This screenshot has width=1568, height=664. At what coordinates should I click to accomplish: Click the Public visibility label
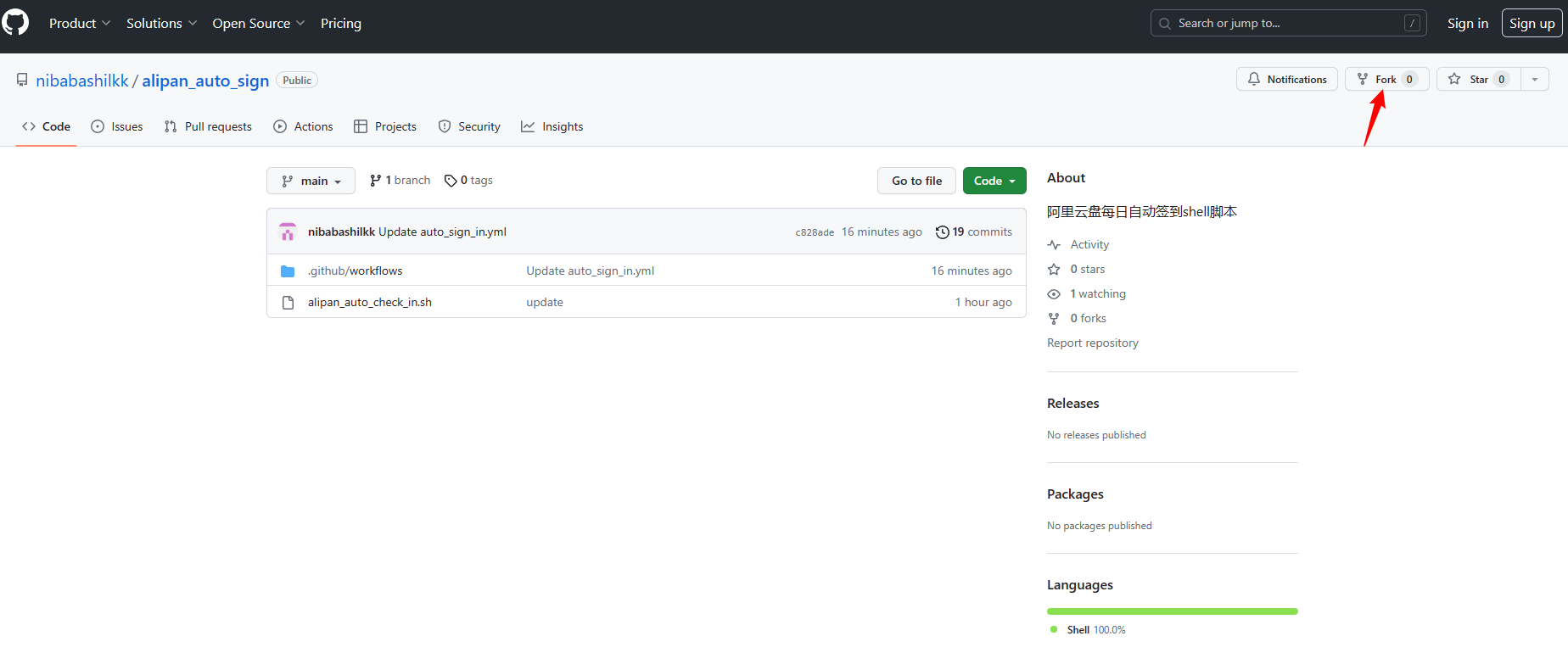pyautogui.click(x=297, y=81)
